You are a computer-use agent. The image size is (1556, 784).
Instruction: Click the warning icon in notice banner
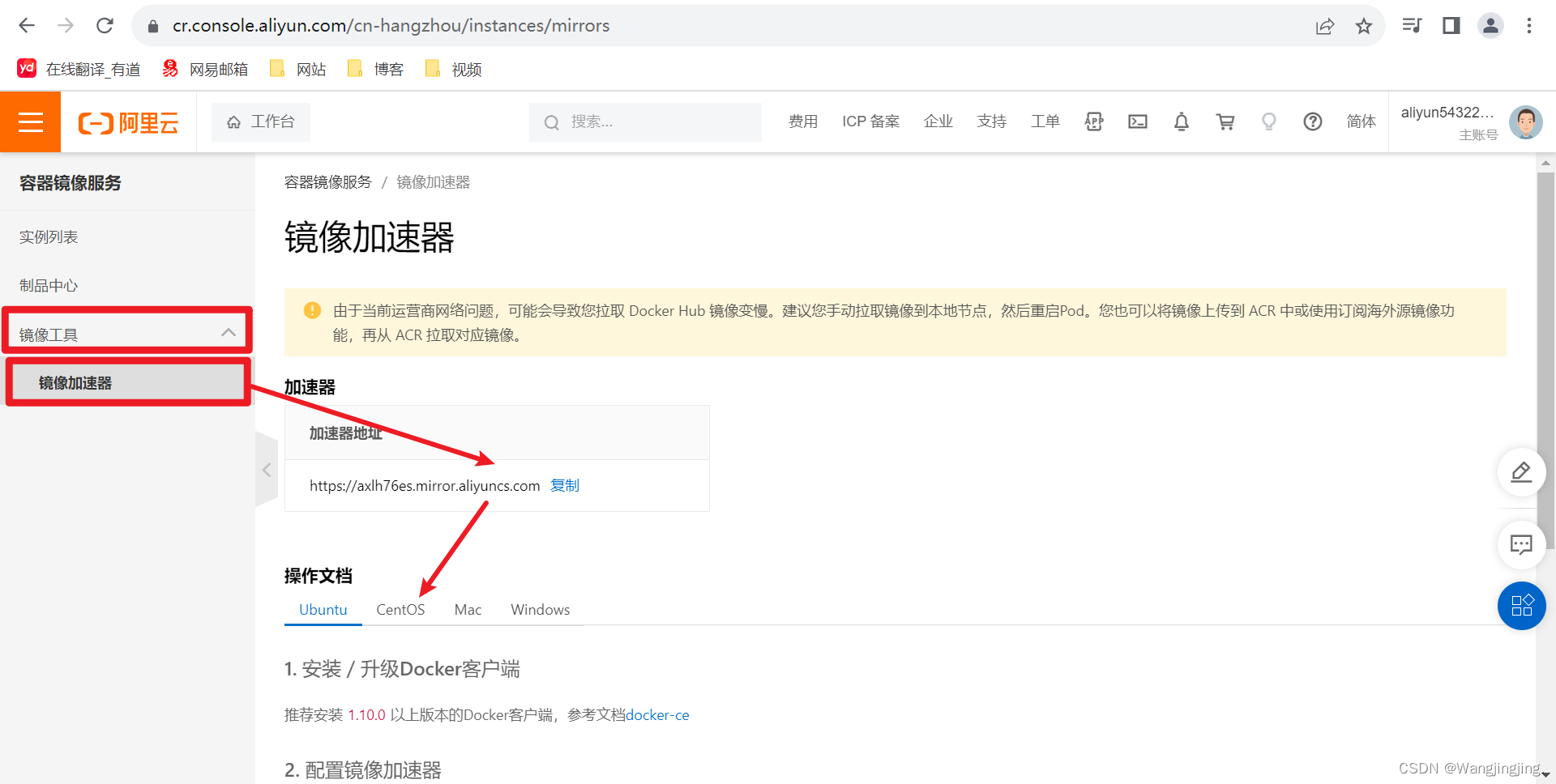[312, 310]
